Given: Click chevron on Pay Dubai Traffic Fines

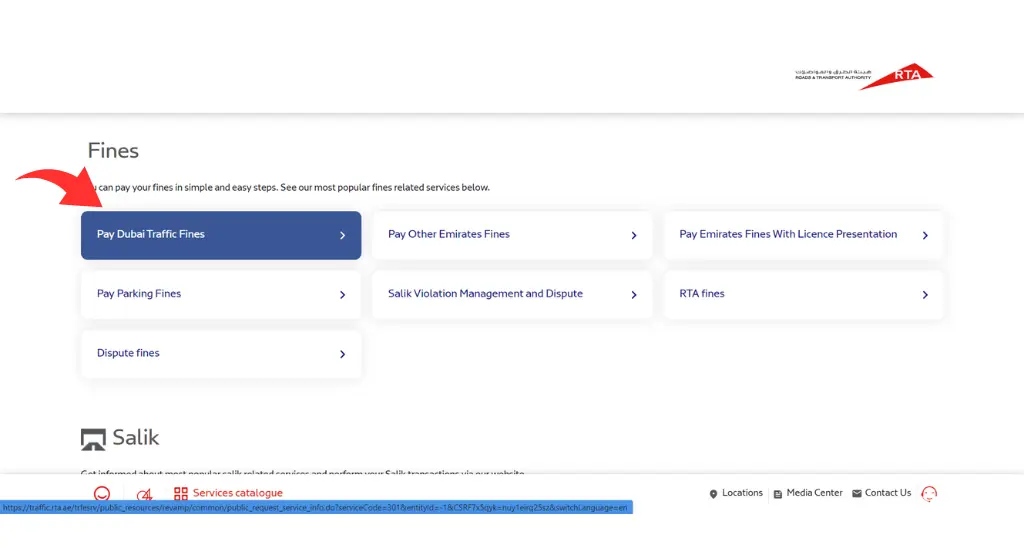Looking at the screenshot, I should (x=342, y=235).
